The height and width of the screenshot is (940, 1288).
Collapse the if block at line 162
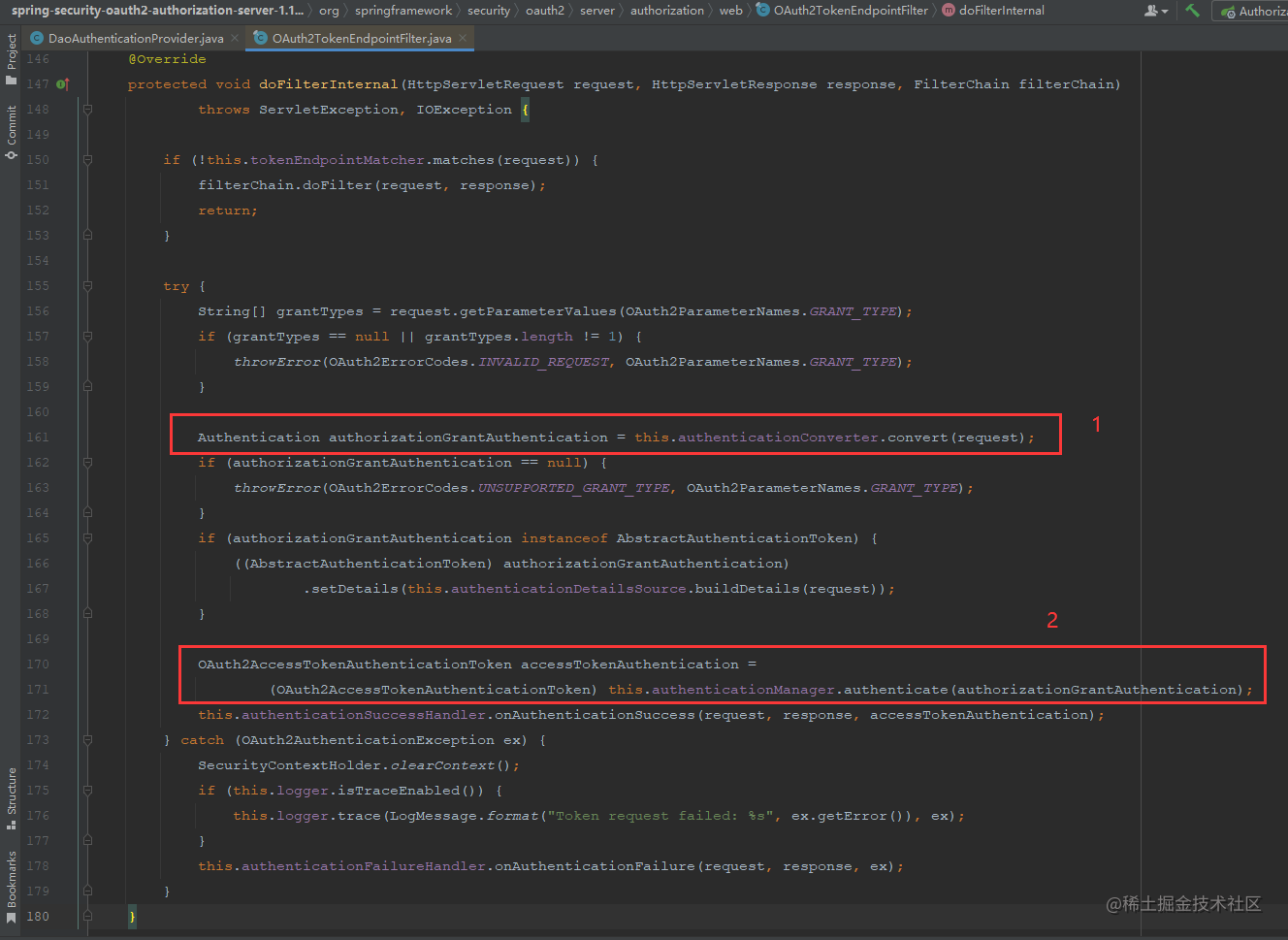(87, 463)
